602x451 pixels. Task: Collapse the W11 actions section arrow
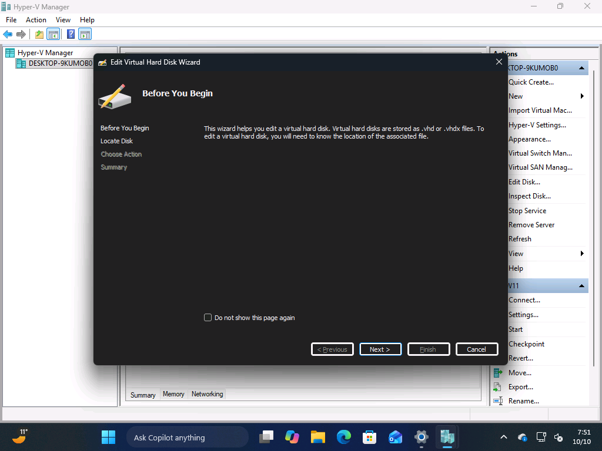(x=582, y=286)
